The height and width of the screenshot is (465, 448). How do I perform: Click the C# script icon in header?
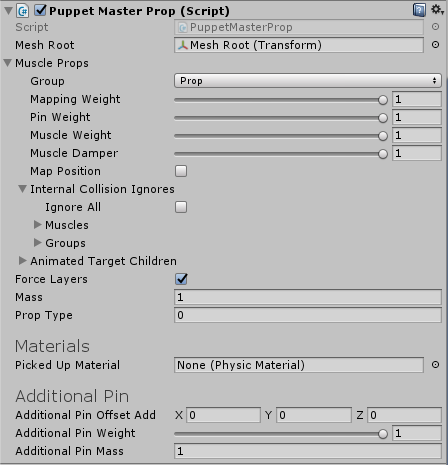coord(23,11)
